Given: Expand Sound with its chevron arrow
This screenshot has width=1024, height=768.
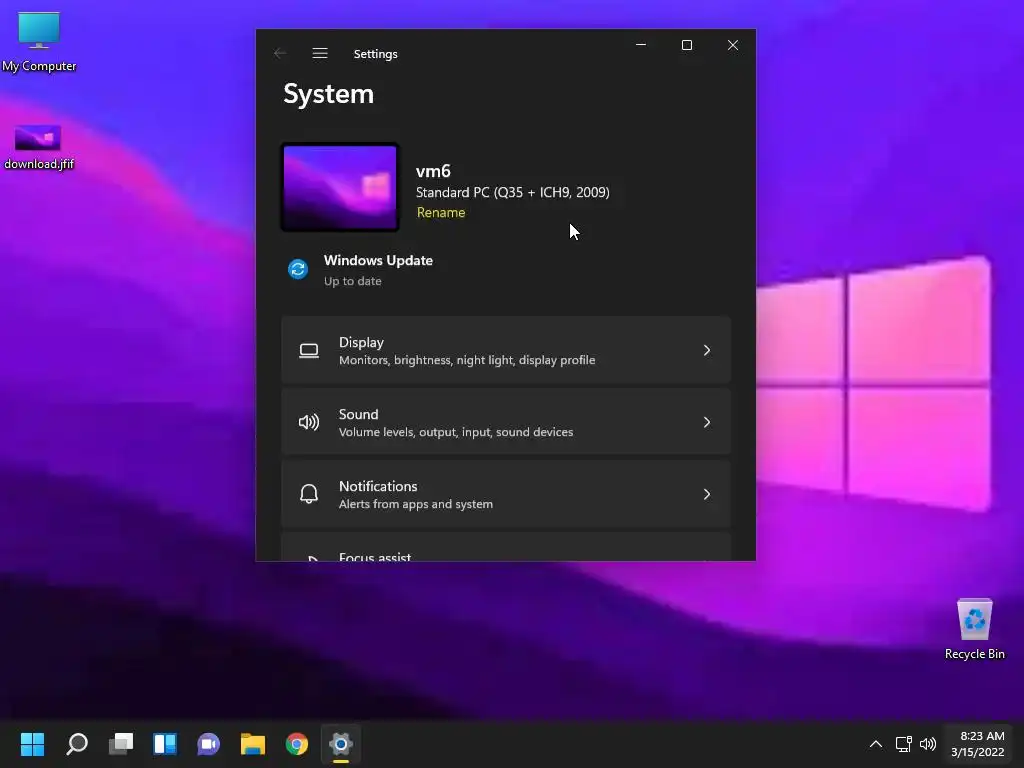Looking at the screenshot, I should point(707,423).
